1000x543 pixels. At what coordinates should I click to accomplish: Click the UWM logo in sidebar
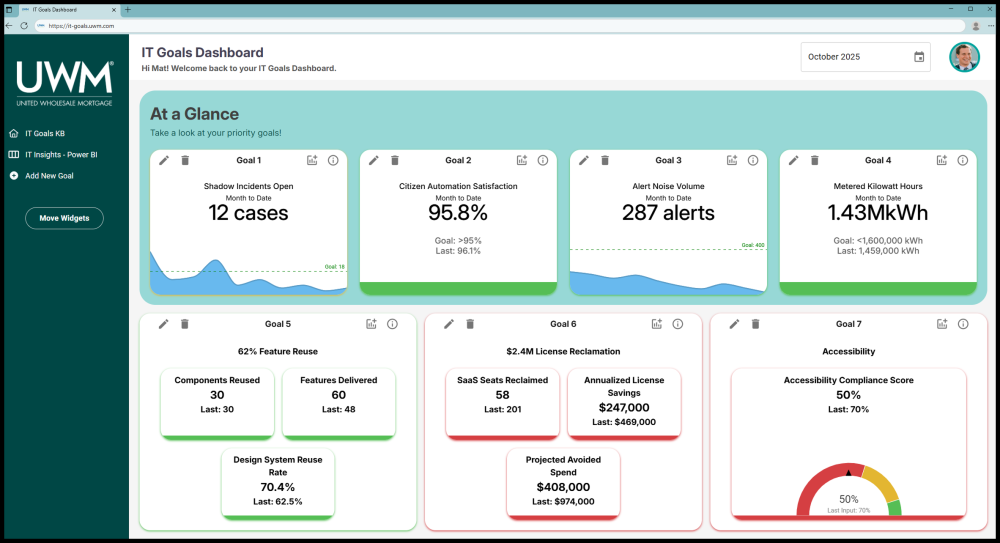(x=64, y=83)
